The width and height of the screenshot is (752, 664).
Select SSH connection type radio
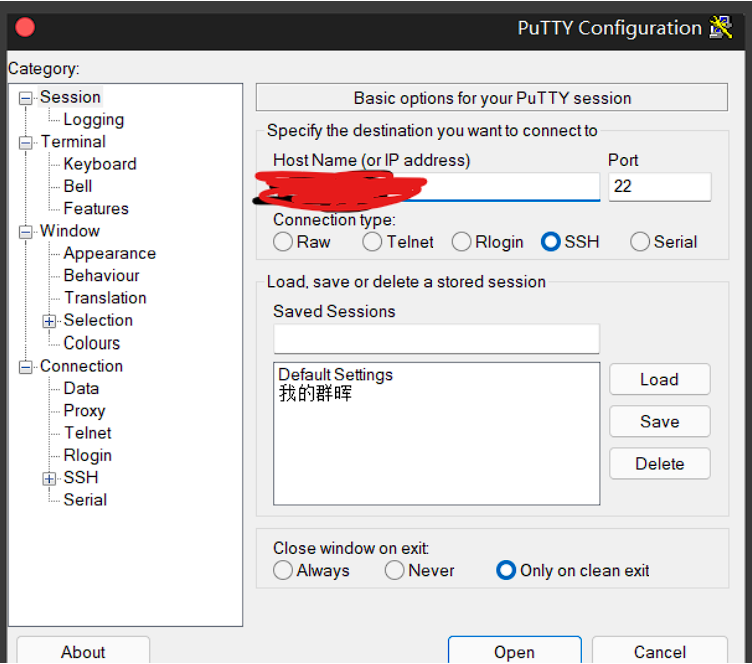[550, 242]
